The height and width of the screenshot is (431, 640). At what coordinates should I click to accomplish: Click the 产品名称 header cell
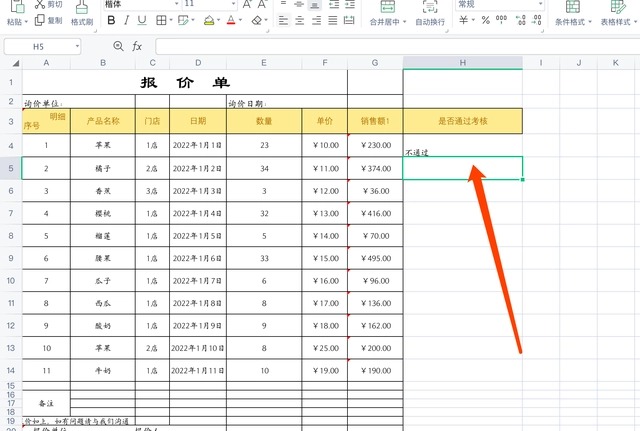point(103,121)
